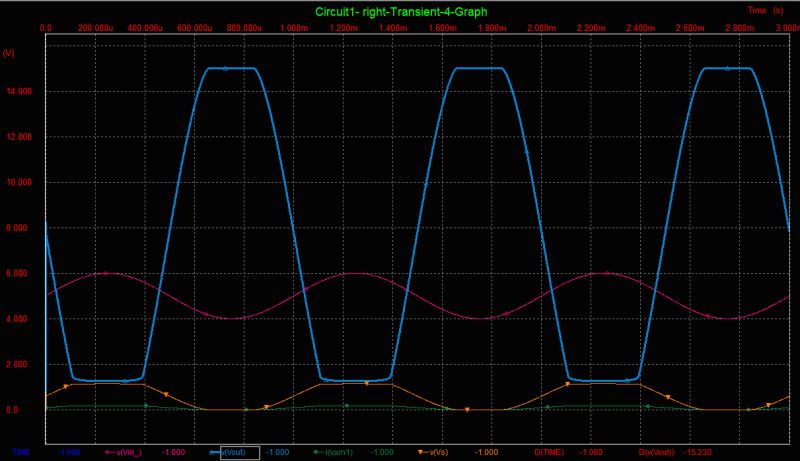Click the TIME label in the legend

tap(21, 452)
